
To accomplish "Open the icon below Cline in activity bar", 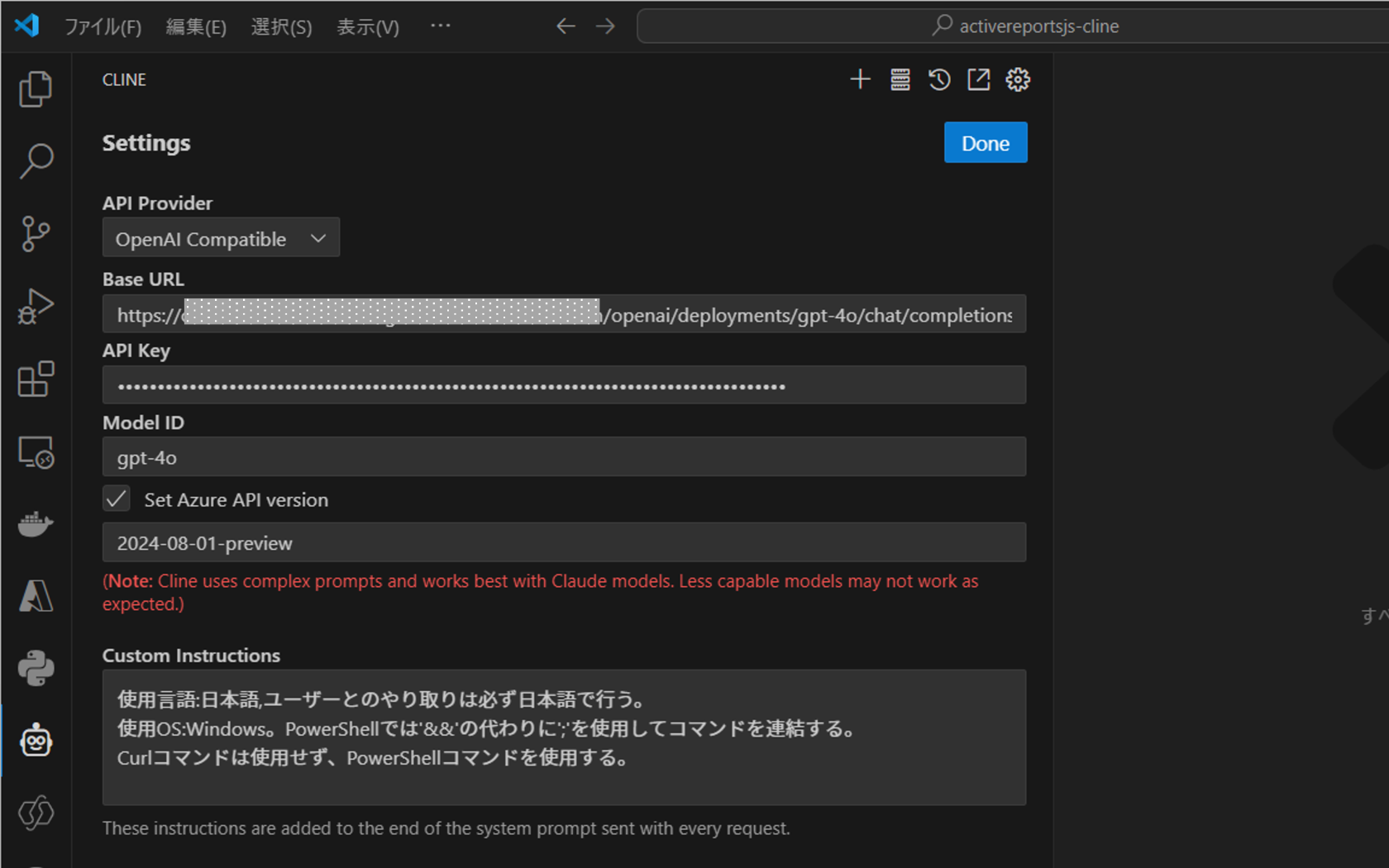I will coord(36,813).
